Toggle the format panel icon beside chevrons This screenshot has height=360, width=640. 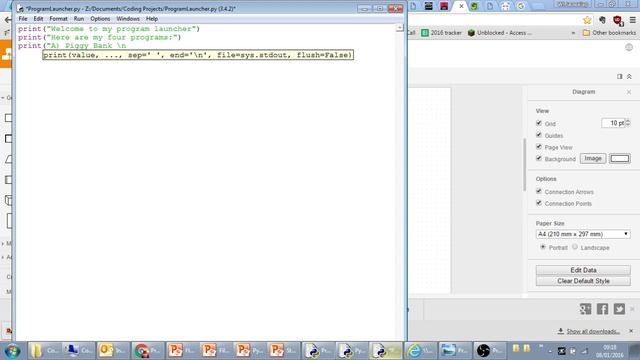(x=620, y=76)
